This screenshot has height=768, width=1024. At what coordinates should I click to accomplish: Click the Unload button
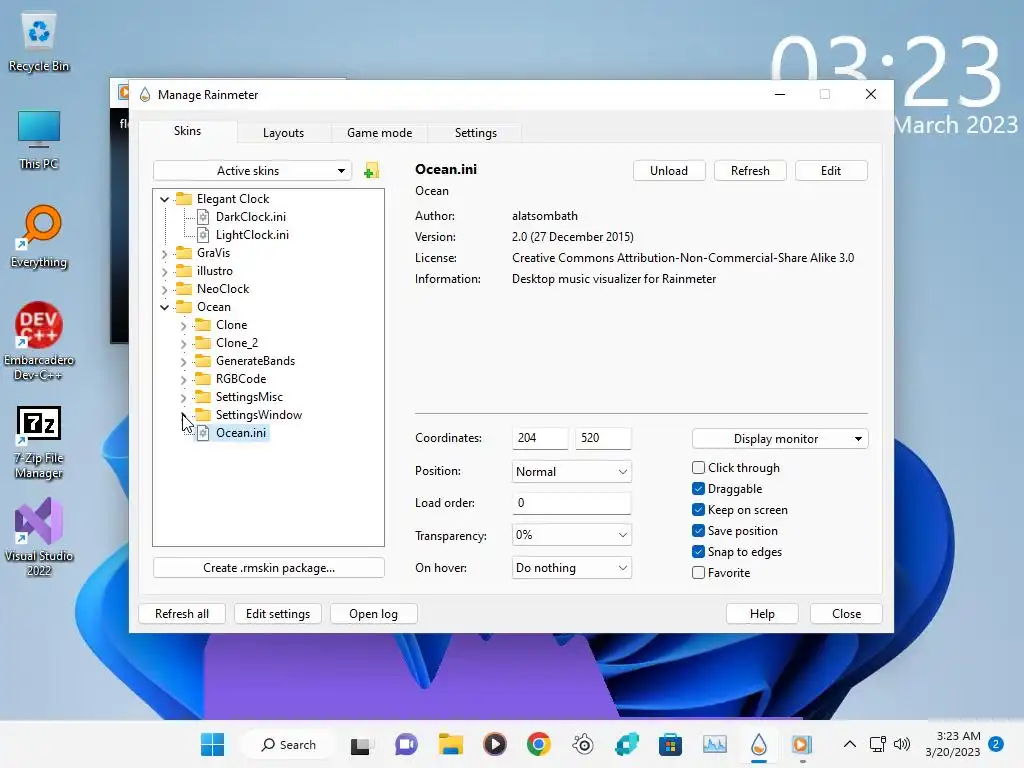(669, 171)
